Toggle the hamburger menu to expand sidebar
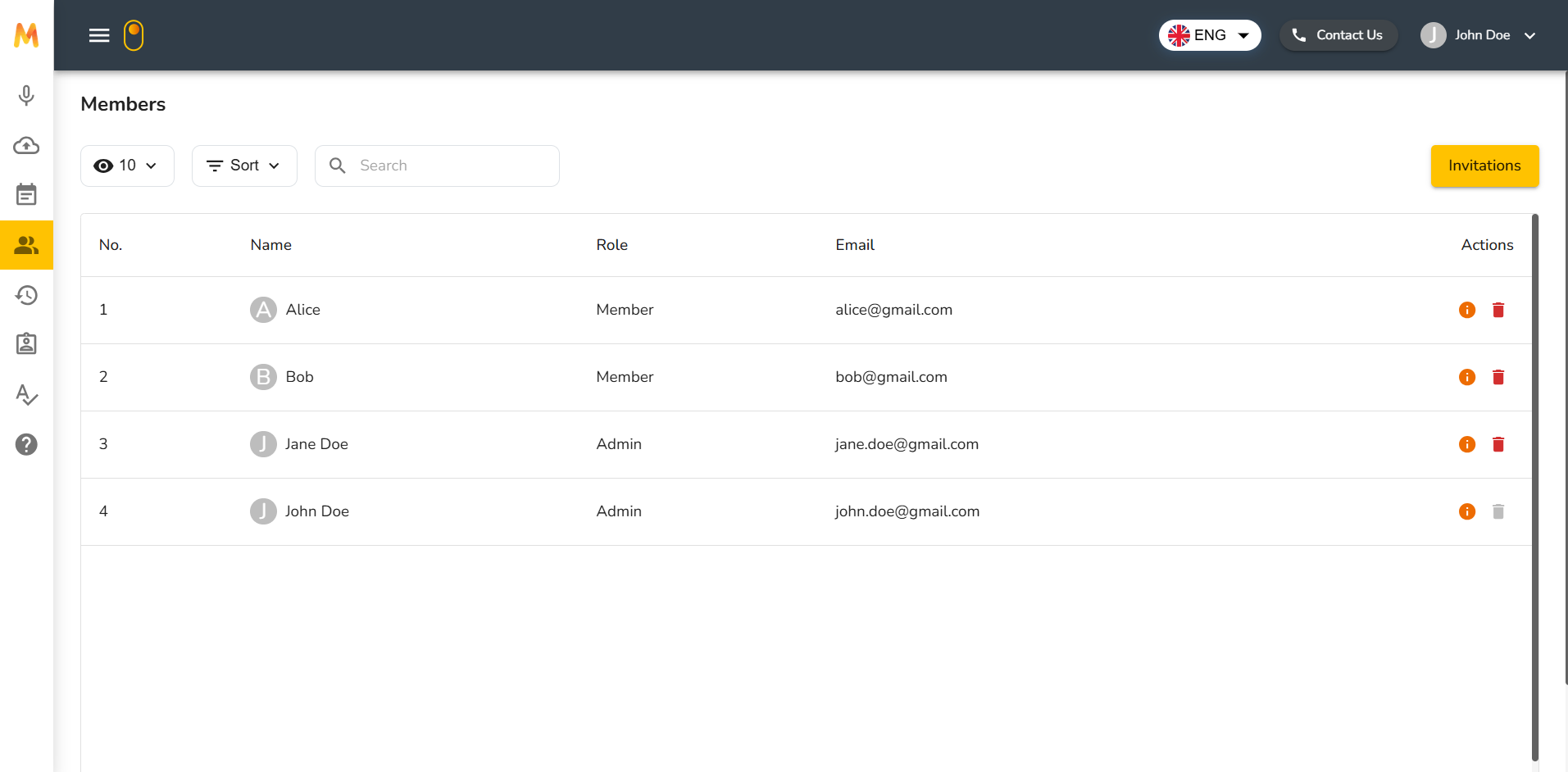 99,35
